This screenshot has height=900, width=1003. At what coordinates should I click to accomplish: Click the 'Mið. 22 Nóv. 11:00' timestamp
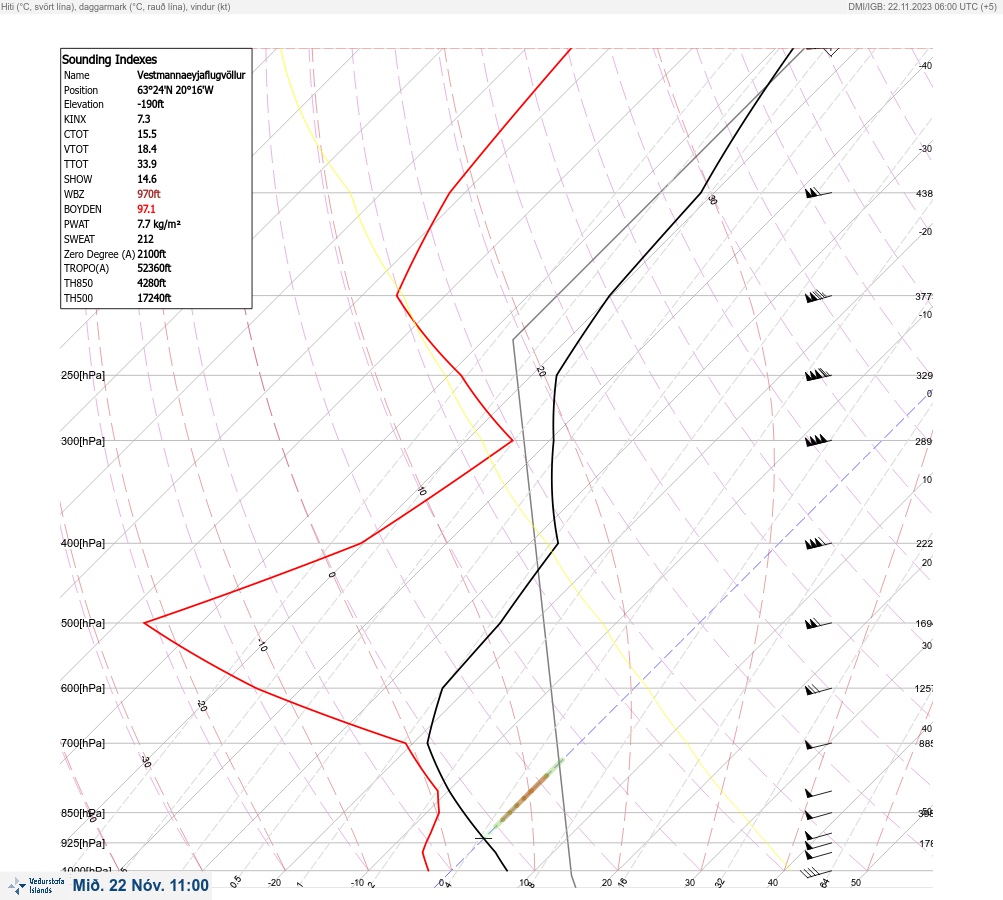[141, 885]
